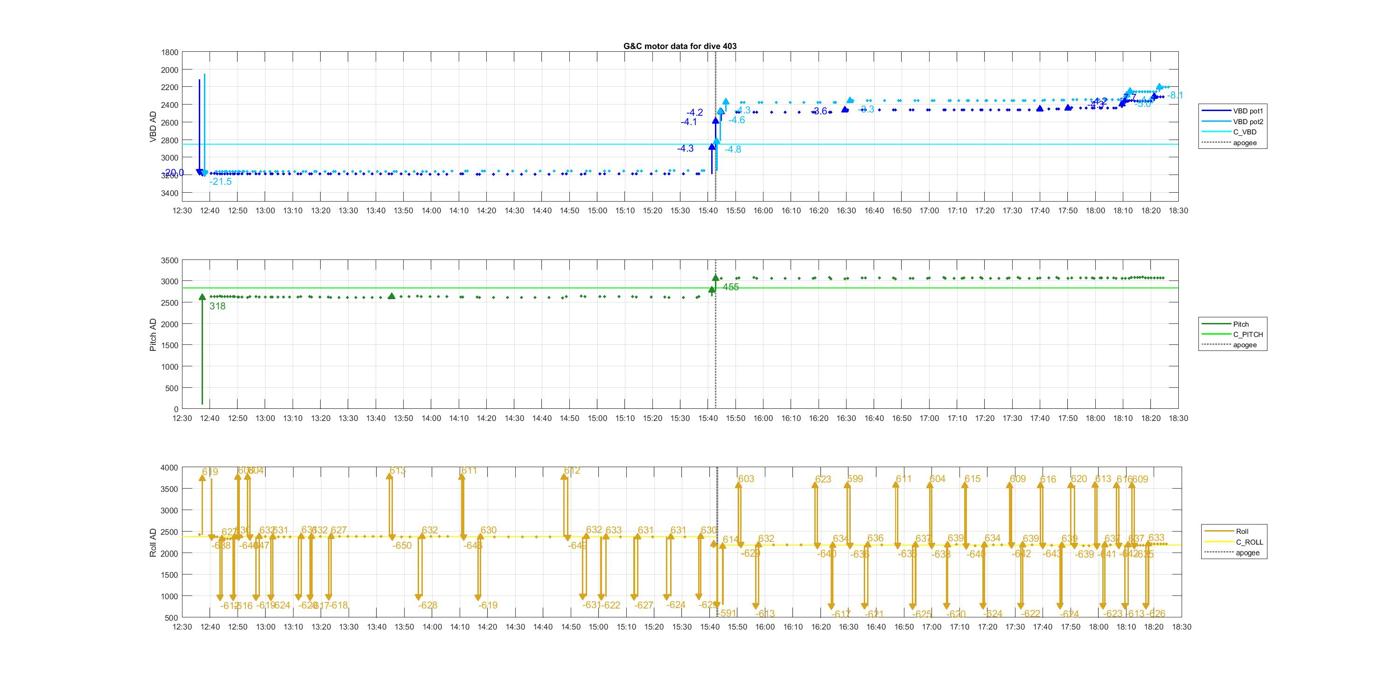The width and height of the screenshot is (1400, 693).
Task: Select the "Roll AD" y-axis label
Action: pos(154,542)
